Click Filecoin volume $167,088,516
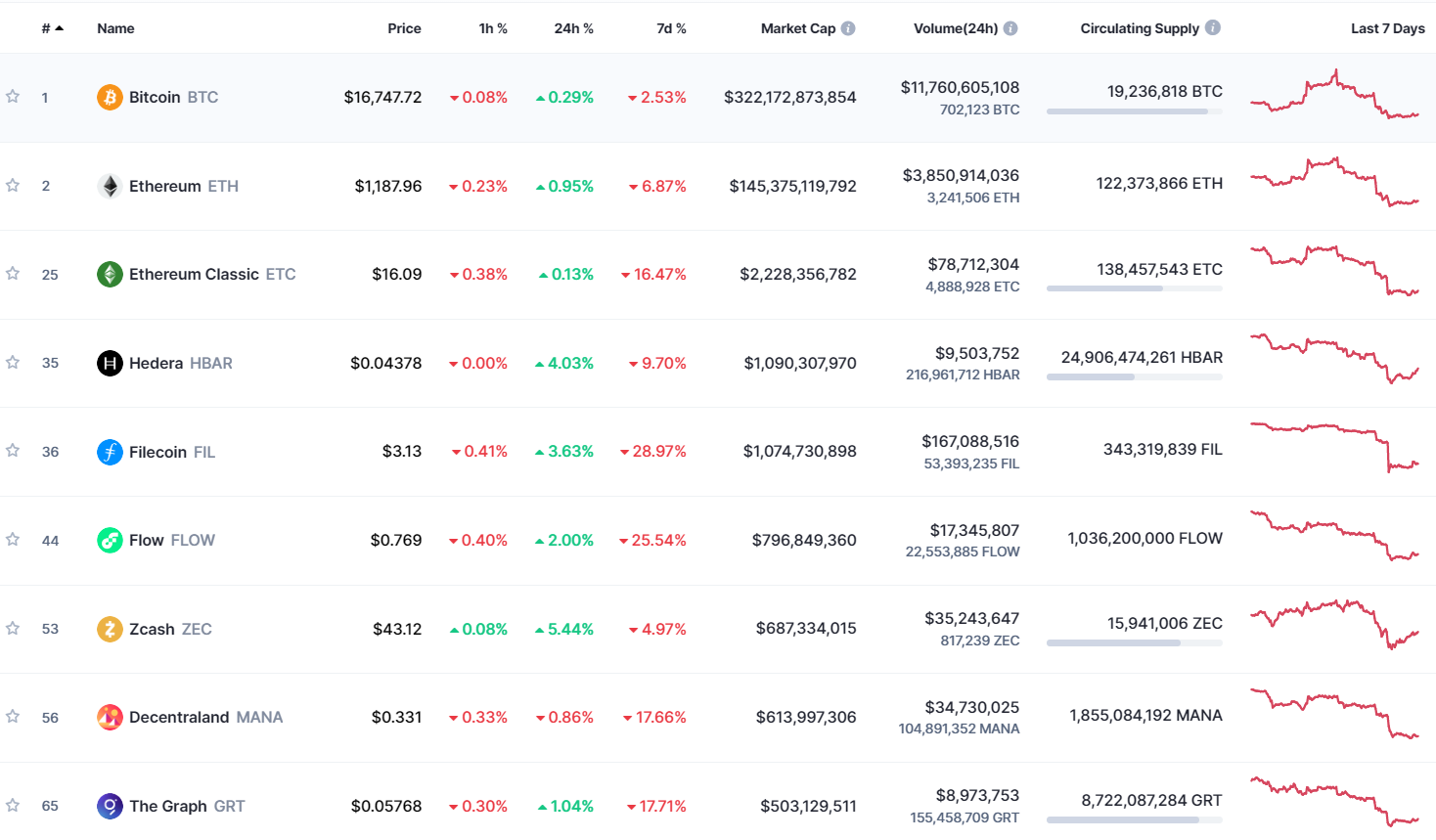This screenshot has height=840, width=1436. 970,442
